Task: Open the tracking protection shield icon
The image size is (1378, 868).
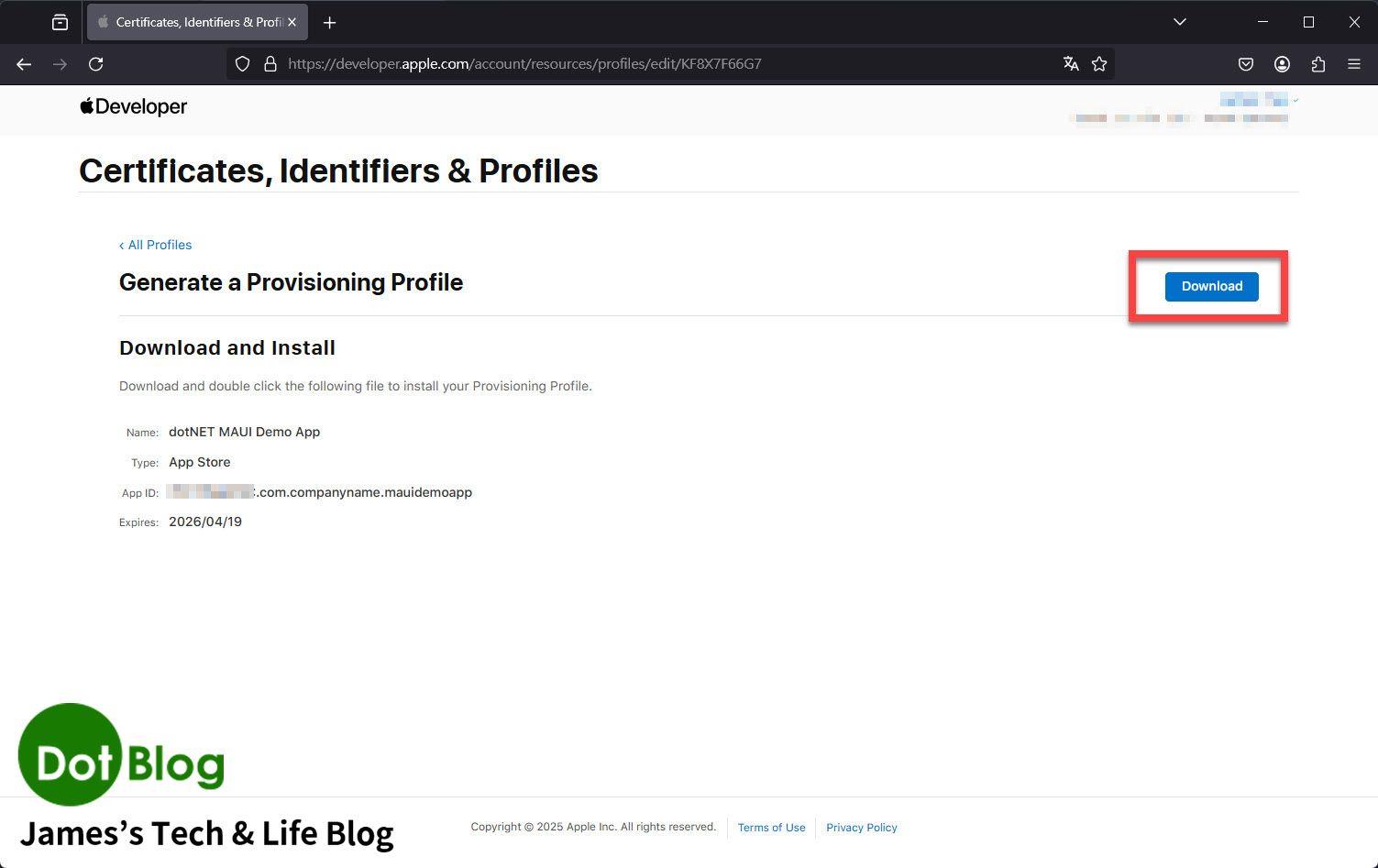Action: point(242,64)
